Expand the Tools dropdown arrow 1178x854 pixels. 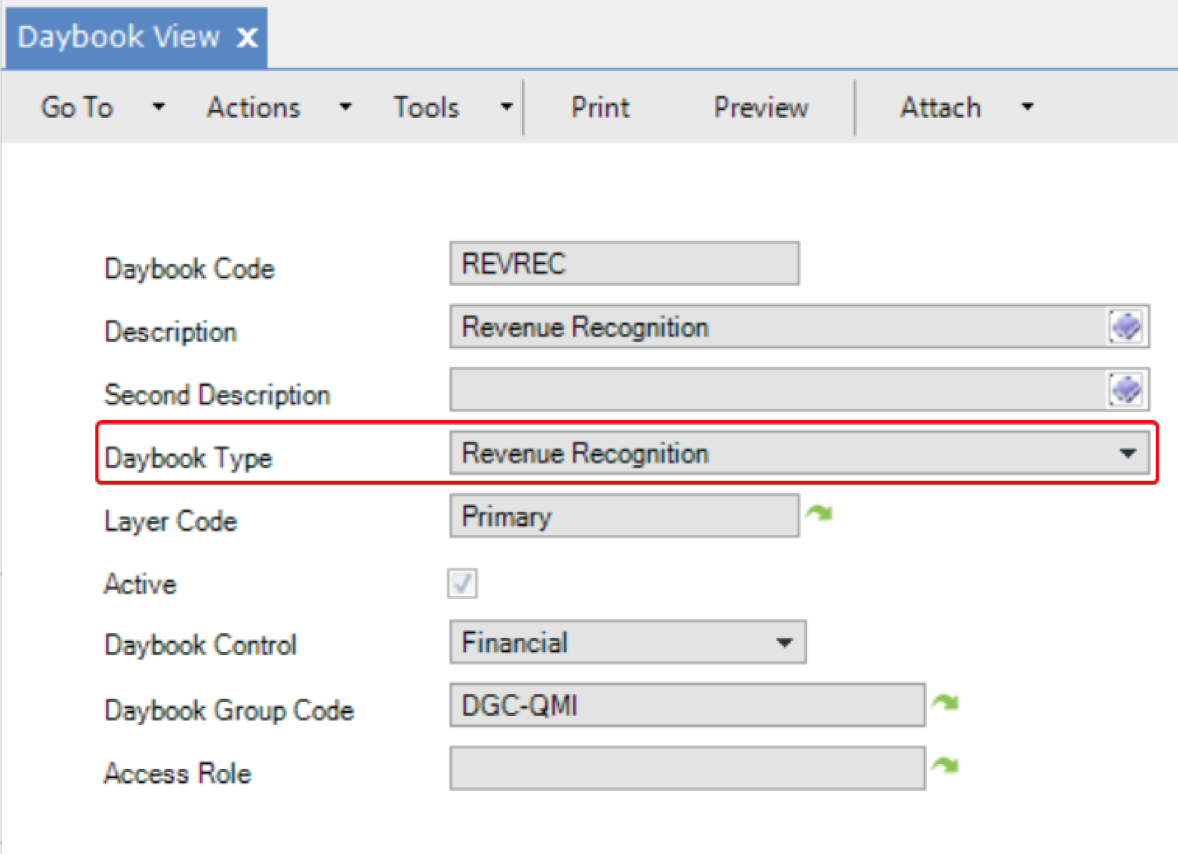(507, 107)
